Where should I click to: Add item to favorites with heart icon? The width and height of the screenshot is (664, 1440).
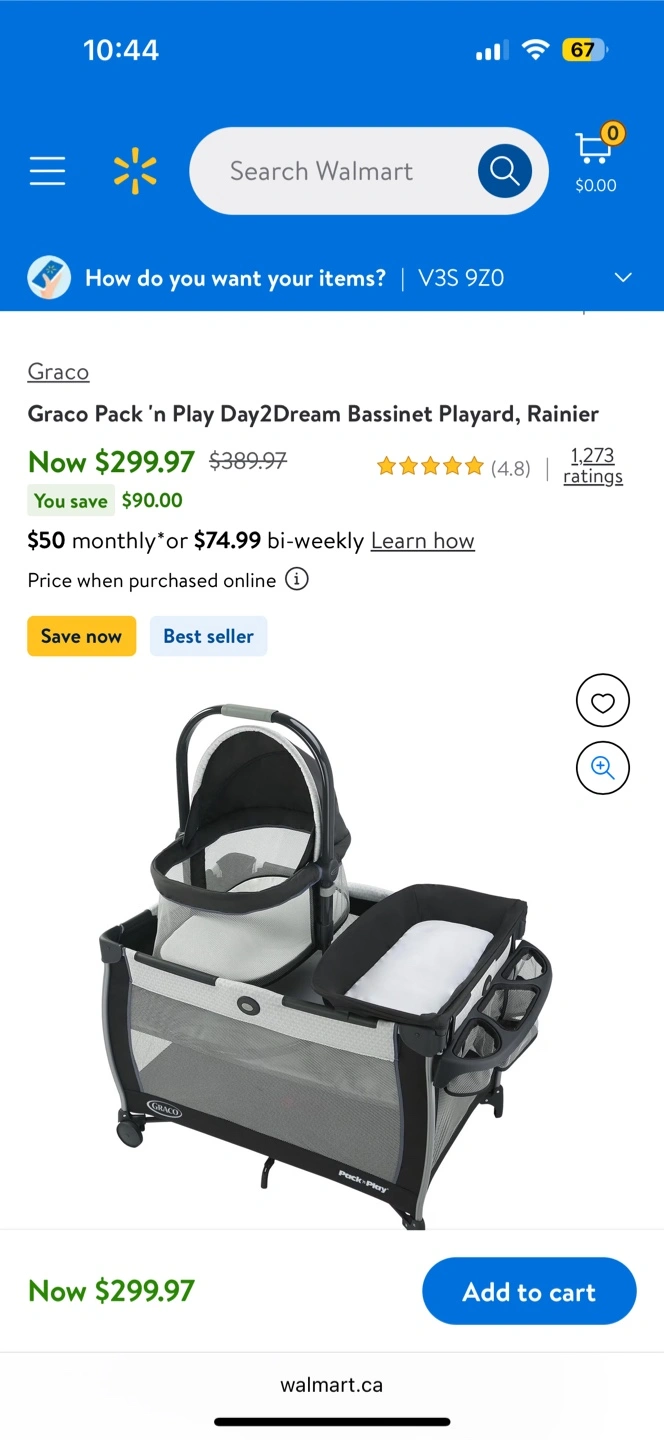603,701
